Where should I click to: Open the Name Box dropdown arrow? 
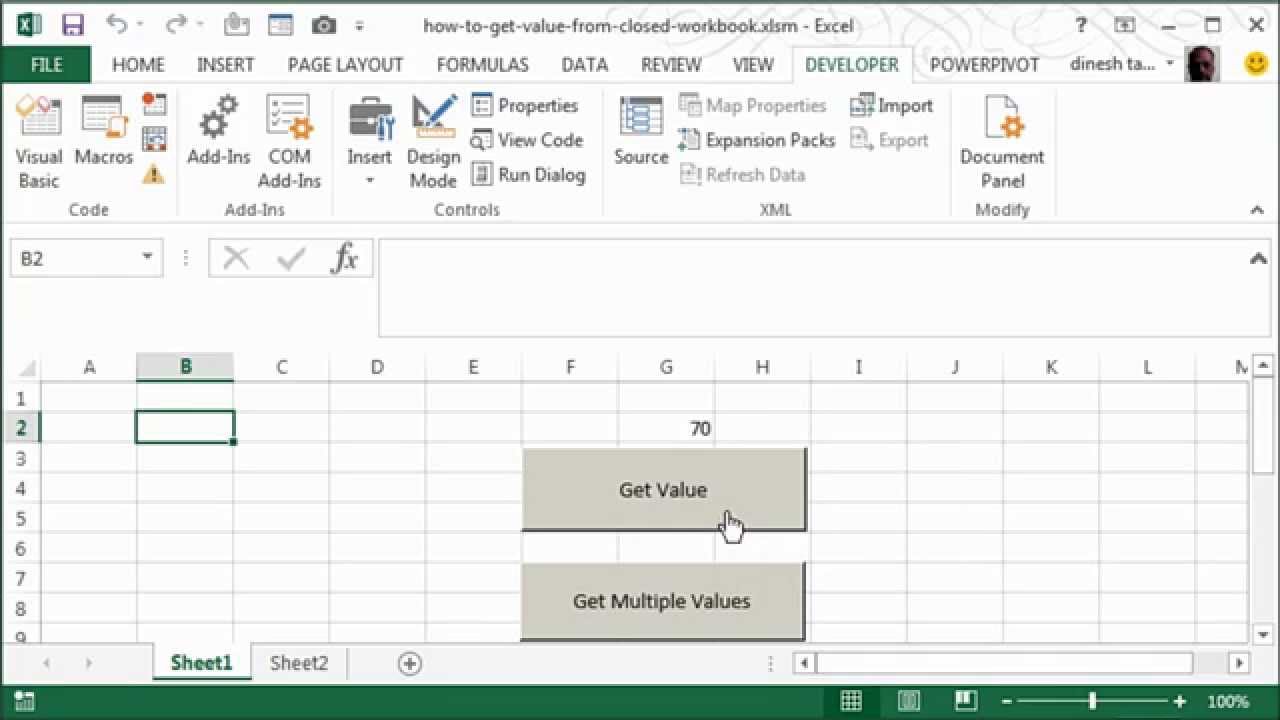coord(147,258)
